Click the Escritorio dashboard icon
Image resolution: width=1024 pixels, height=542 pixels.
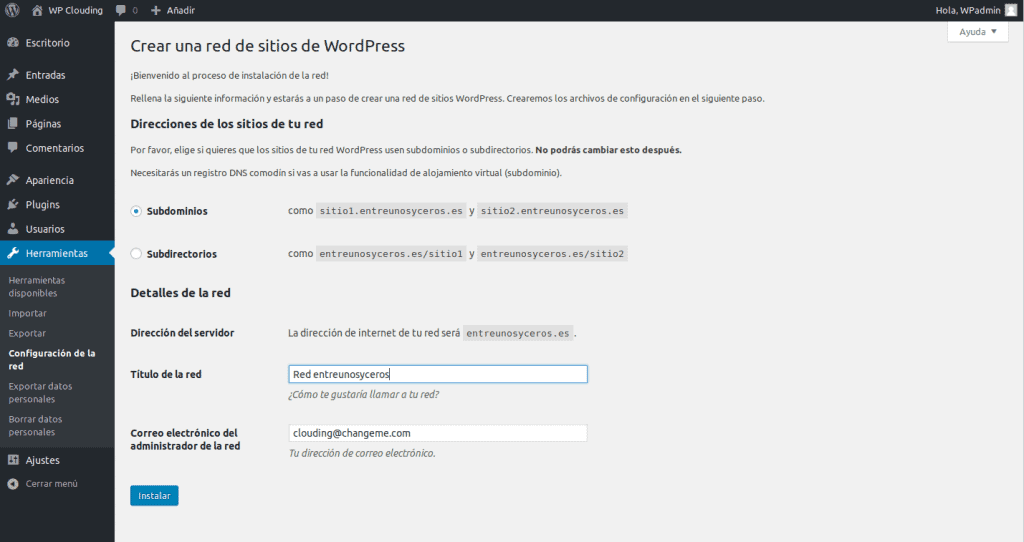point(12,42)
